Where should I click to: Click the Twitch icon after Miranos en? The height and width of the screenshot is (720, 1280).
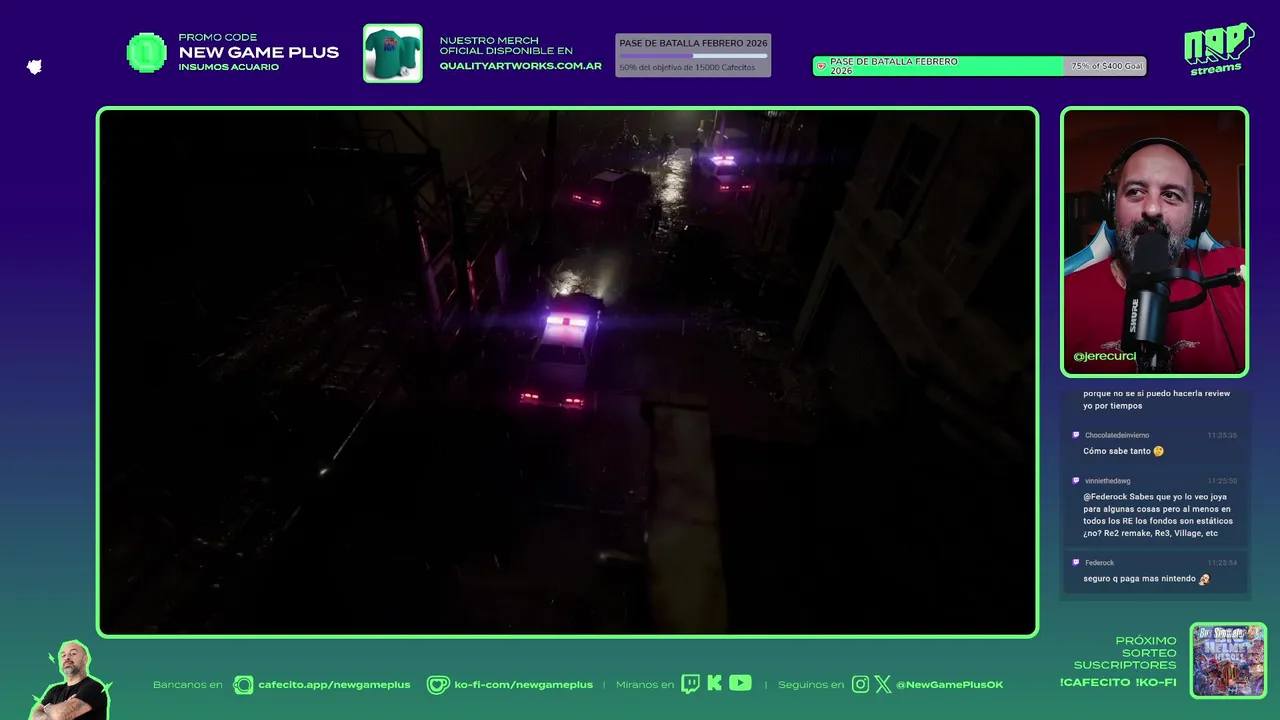(x=690, y=684)
